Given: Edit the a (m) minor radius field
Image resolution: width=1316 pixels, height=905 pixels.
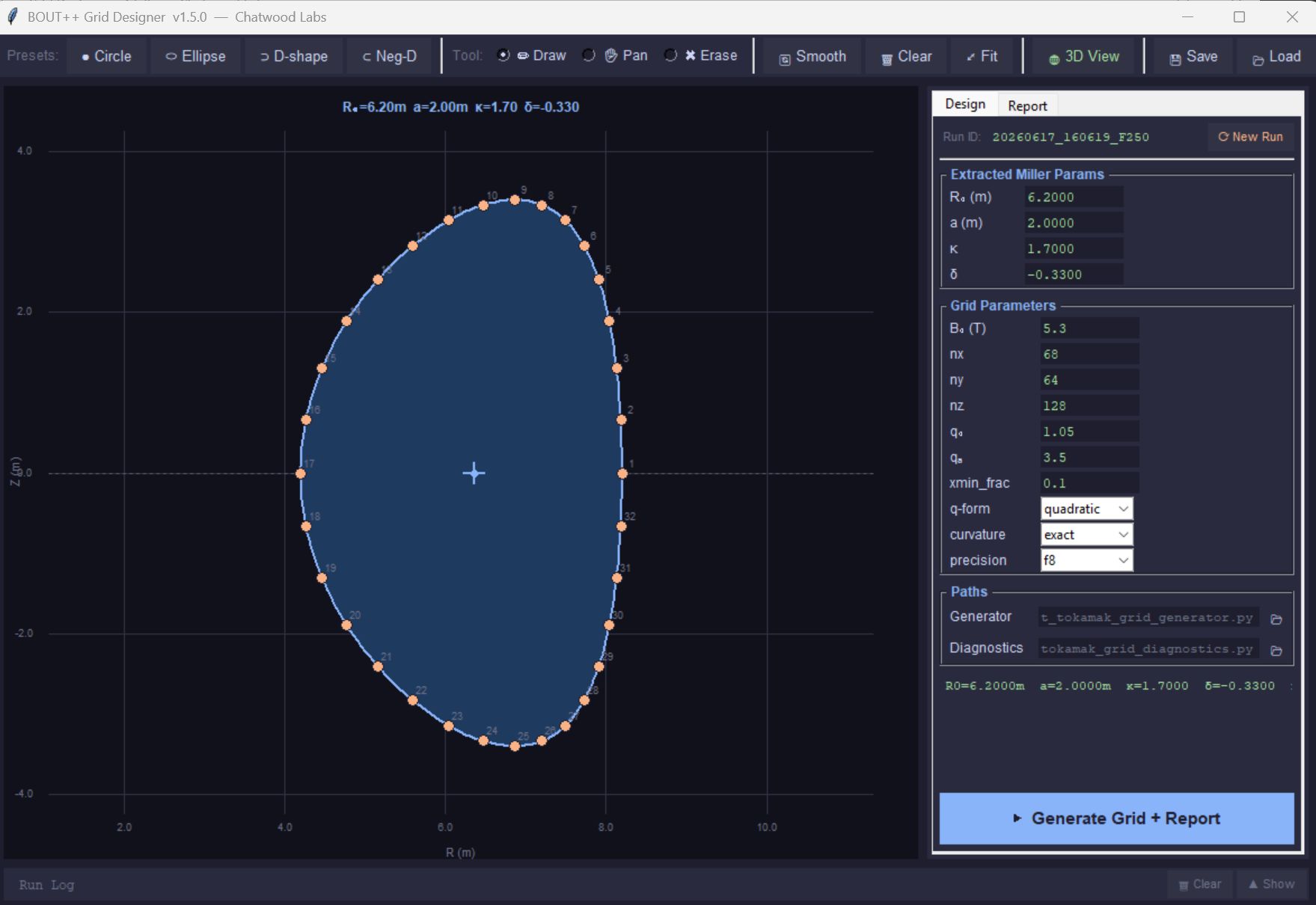Looking at the screenshot, I should (x=1073, y=223).
